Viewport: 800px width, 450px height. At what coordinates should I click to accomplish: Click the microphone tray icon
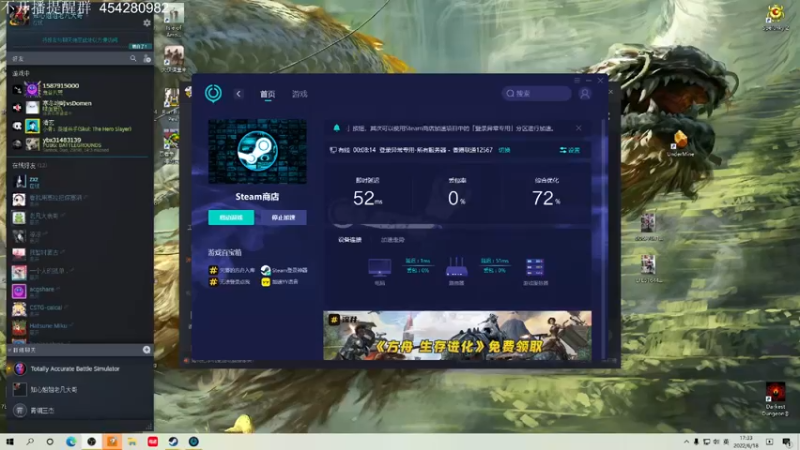[696, 442]
